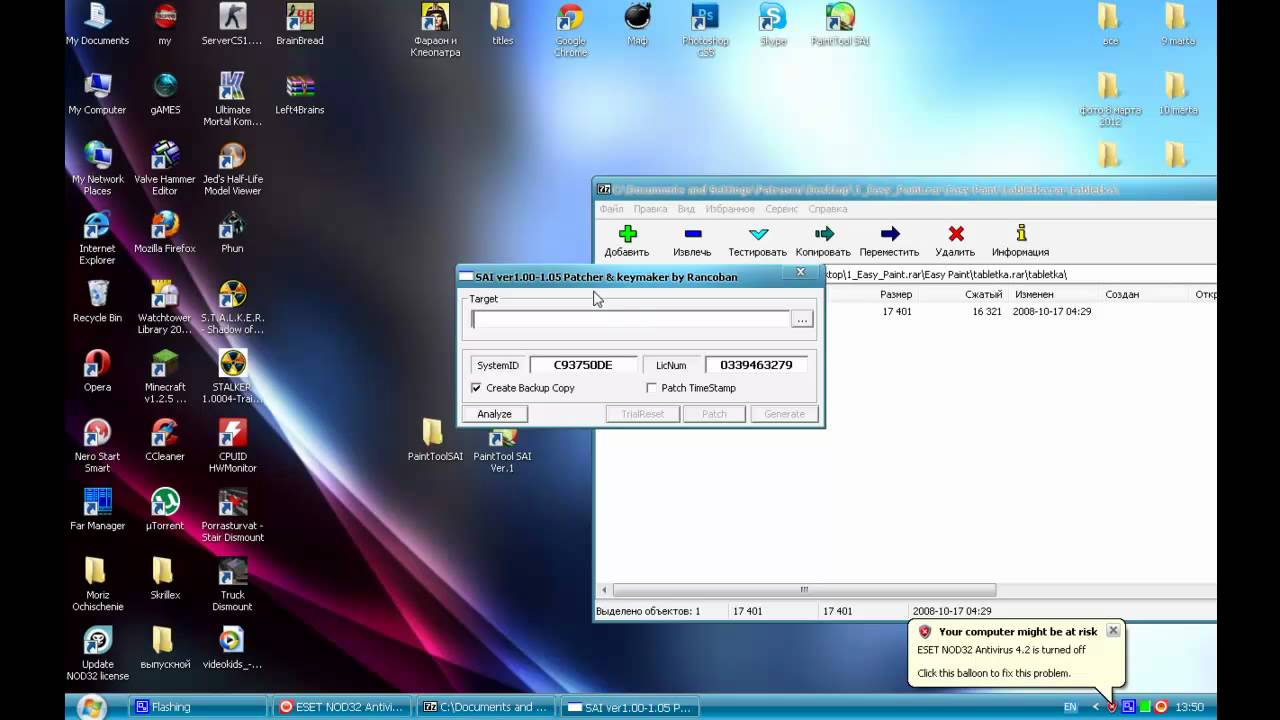
Task: Open the Избранное menu in 7-Zip
Action: (x=730, y=209)
